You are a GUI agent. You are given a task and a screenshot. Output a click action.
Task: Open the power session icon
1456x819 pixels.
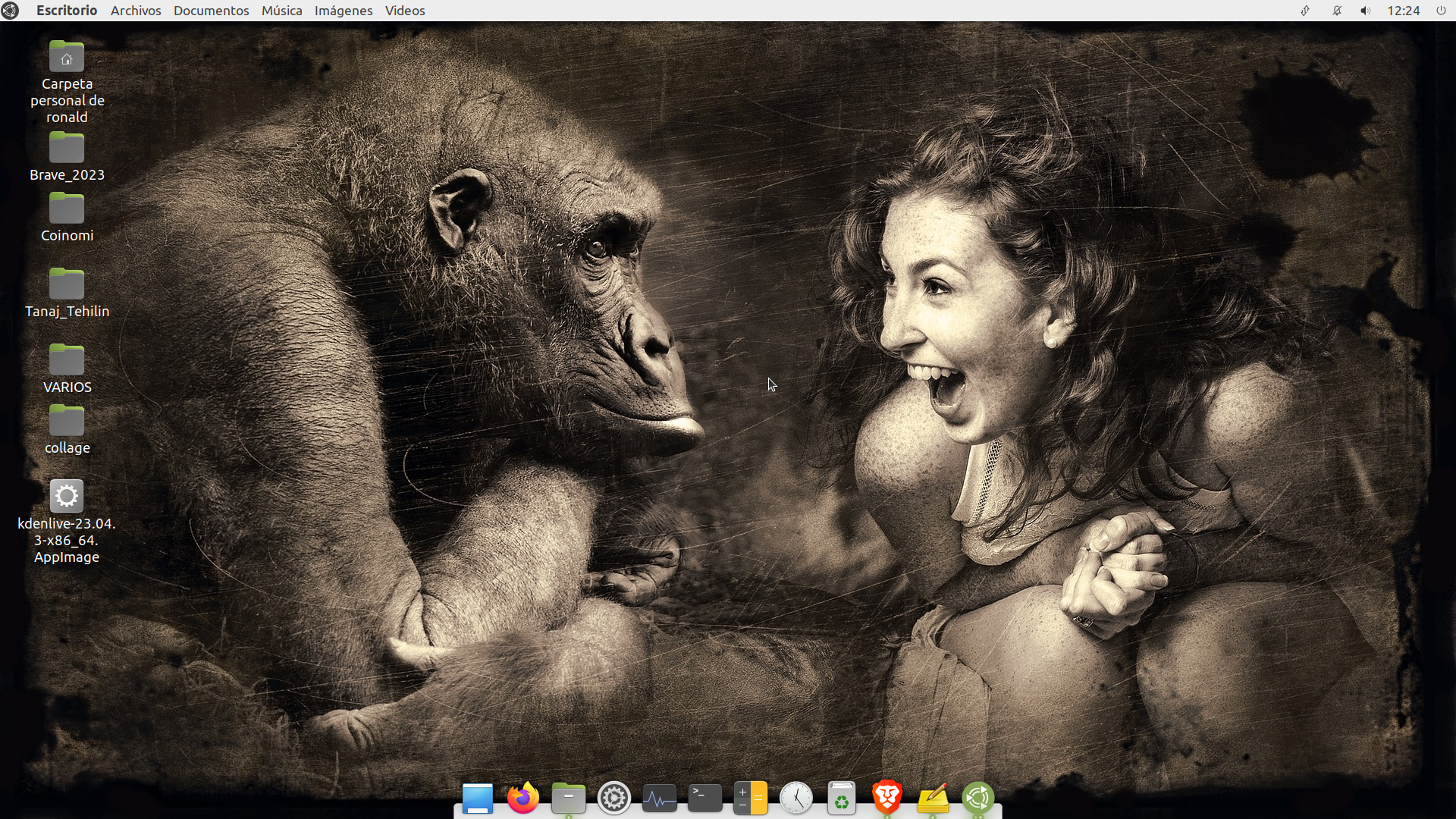(x=1441, y=11)
